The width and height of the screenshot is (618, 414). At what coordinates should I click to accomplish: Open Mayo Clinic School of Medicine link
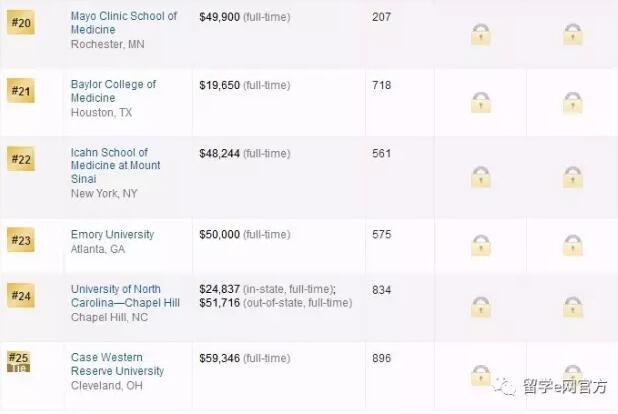(124, 23)
